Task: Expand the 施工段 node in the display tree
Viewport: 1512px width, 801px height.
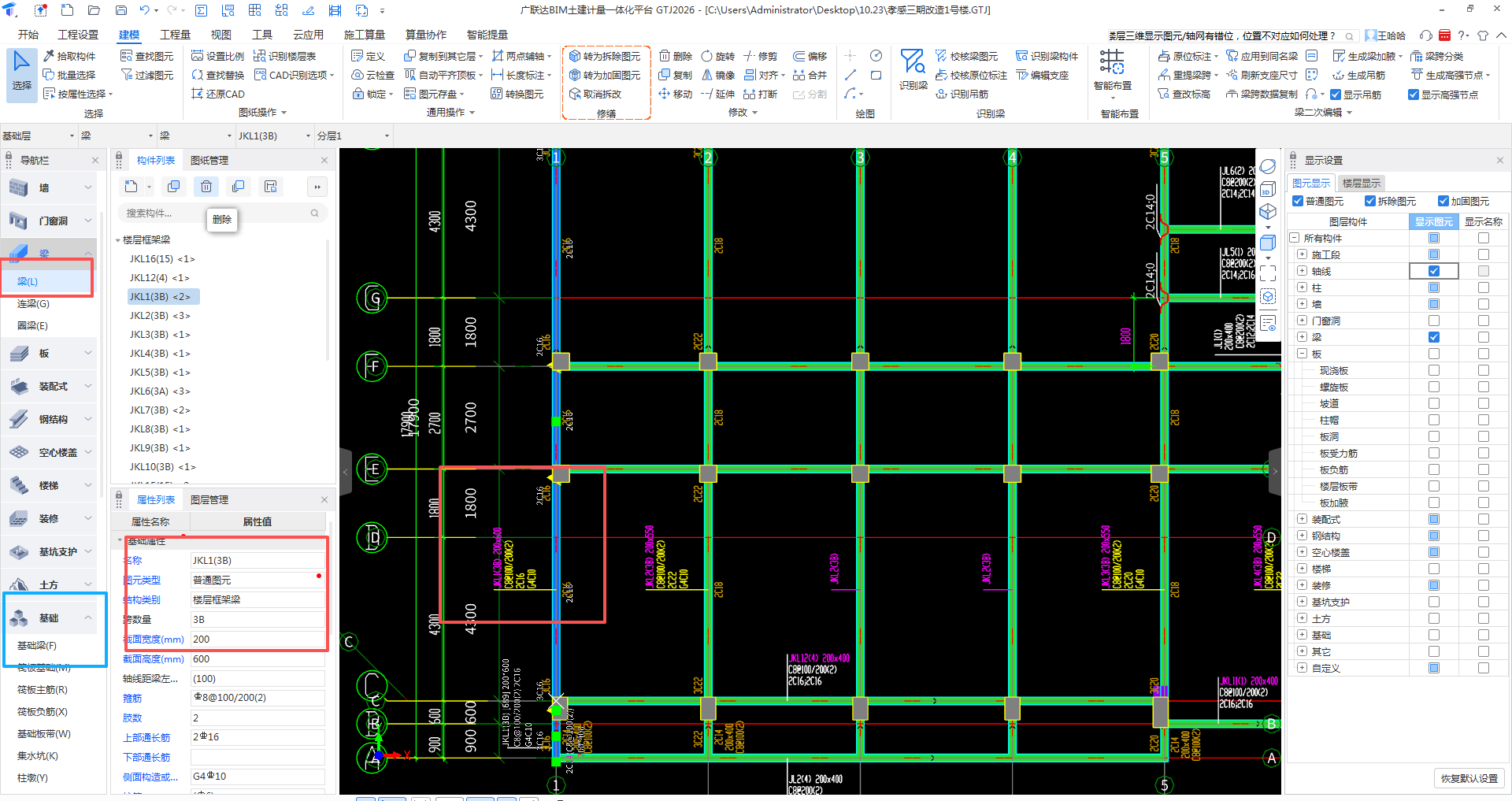Action: [1302, 254]
